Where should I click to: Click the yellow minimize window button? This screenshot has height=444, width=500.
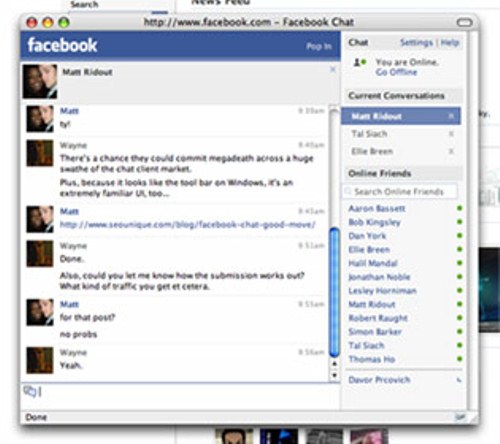[48, 23]
